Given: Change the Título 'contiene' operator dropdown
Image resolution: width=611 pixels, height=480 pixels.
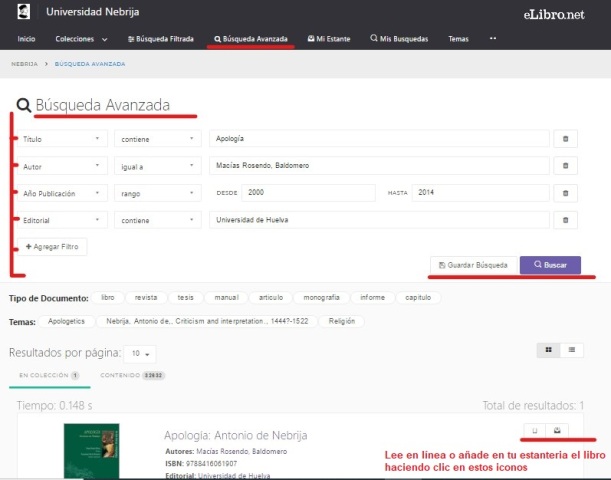Looking at the screenshot, I should click(157, 139).
